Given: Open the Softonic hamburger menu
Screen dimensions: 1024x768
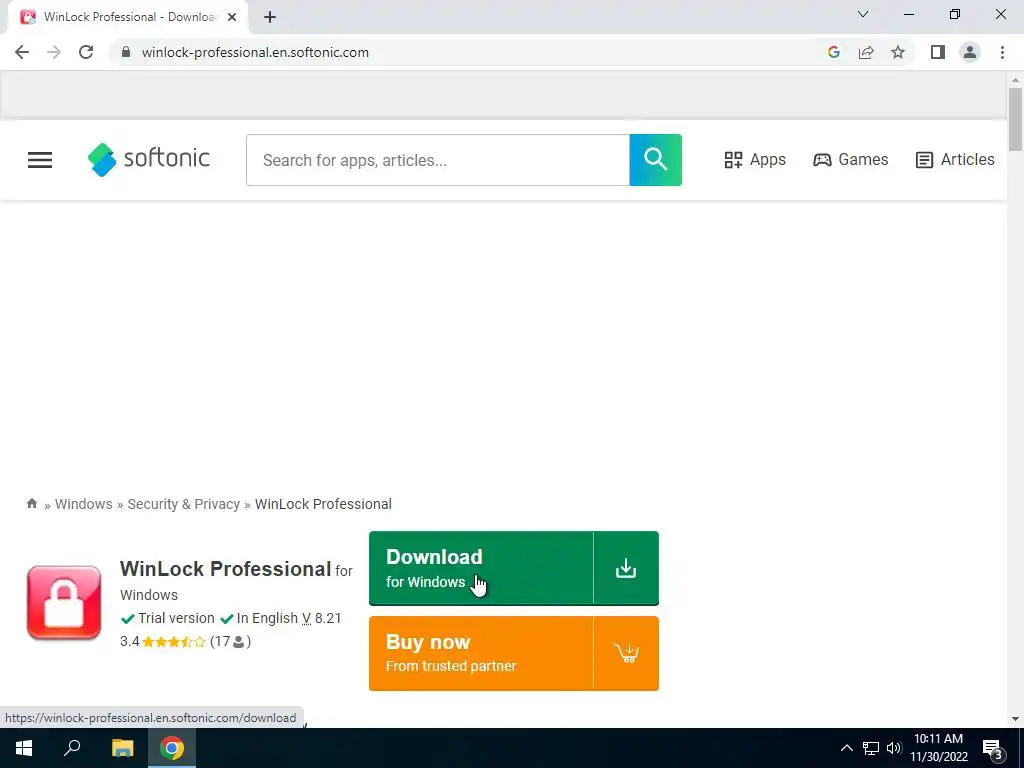Looking at the screenshot, I should 40,160.
